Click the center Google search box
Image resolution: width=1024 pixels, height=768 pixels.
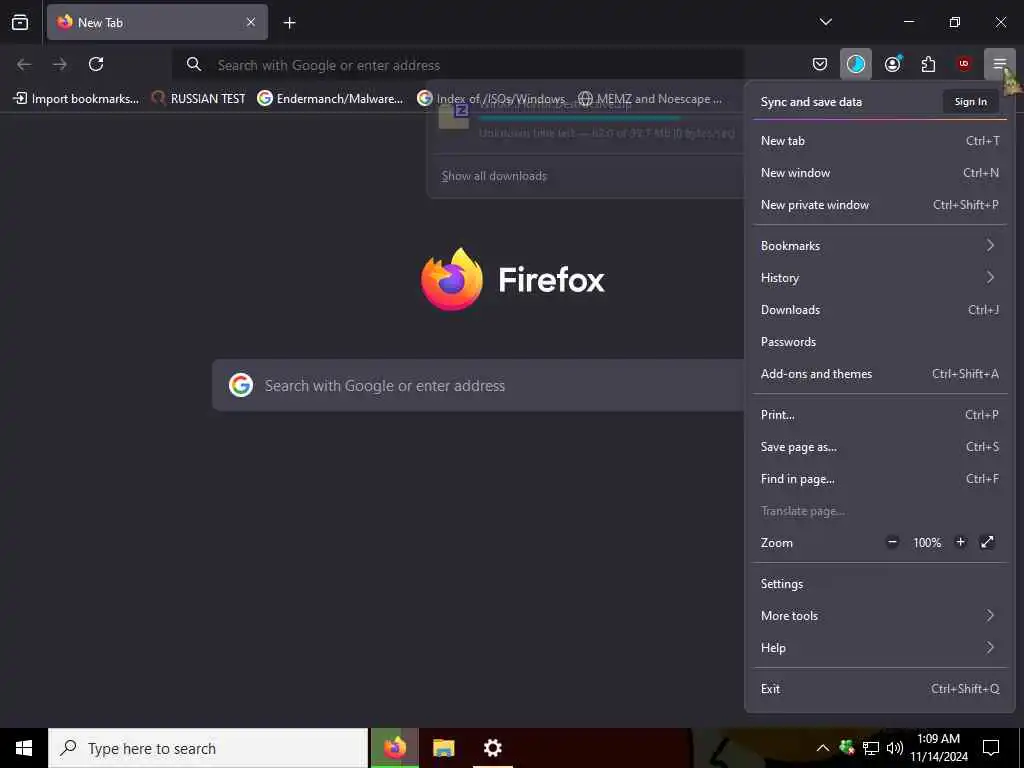[x=478, y=385]
